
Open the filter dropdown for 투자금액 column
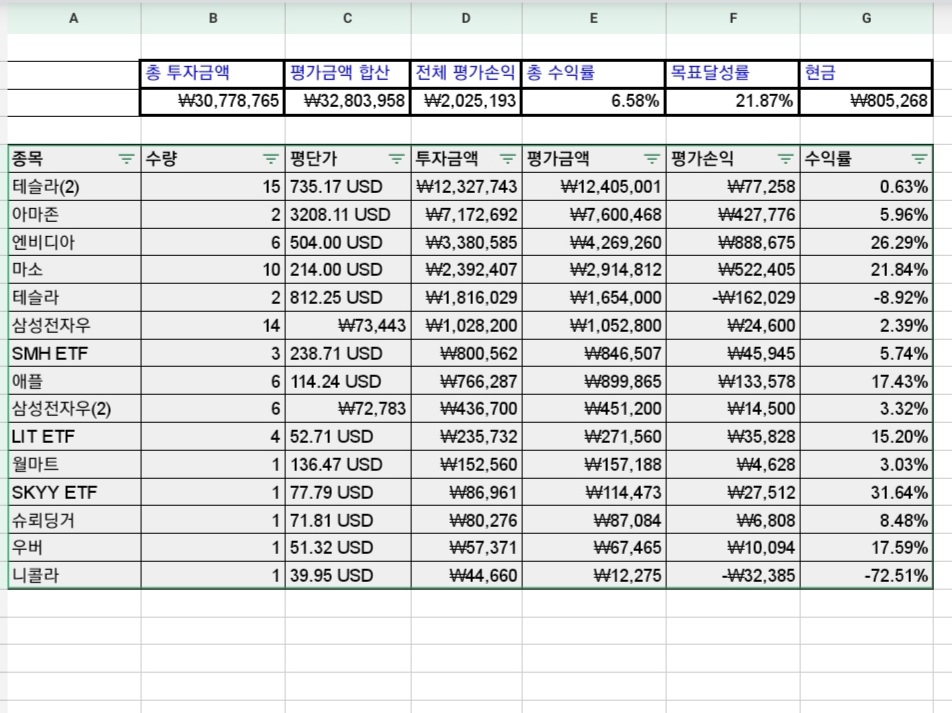click(x=507, y=159)
